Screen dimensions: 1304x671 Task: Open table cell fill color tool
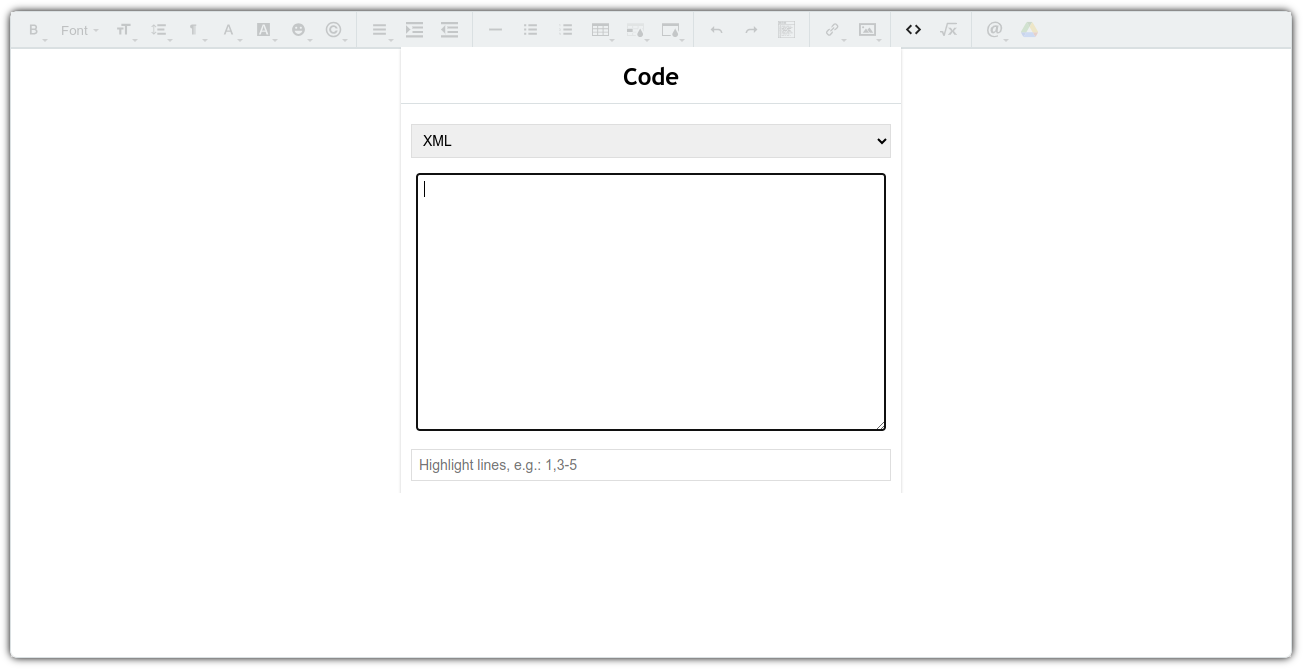pos(636,30)
